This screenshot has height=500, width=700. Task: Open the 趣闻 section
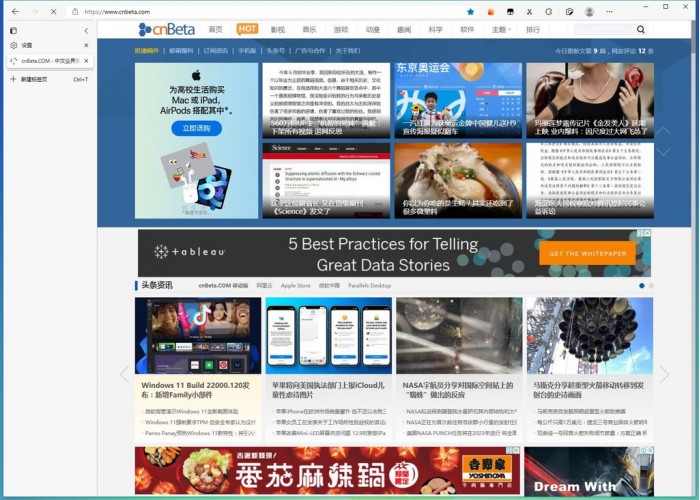point(404,29)
